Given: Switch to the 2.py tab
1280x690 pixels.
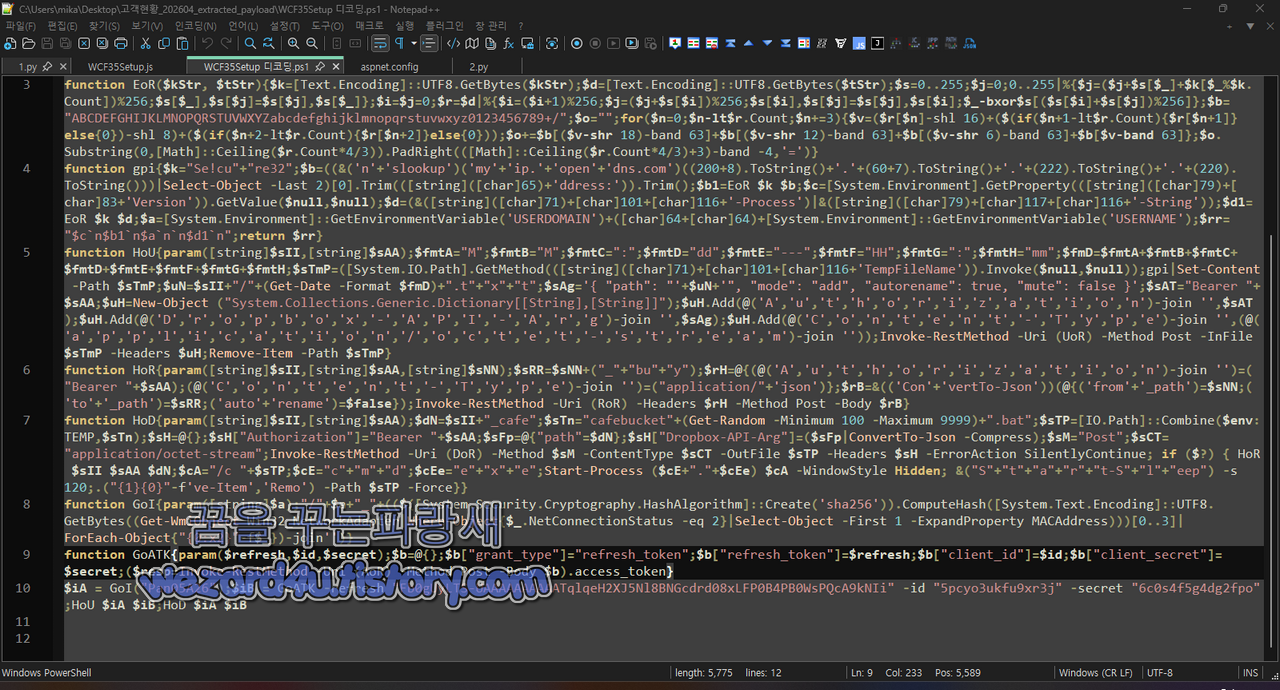Looking at the screenshot, I should [478, 66].
